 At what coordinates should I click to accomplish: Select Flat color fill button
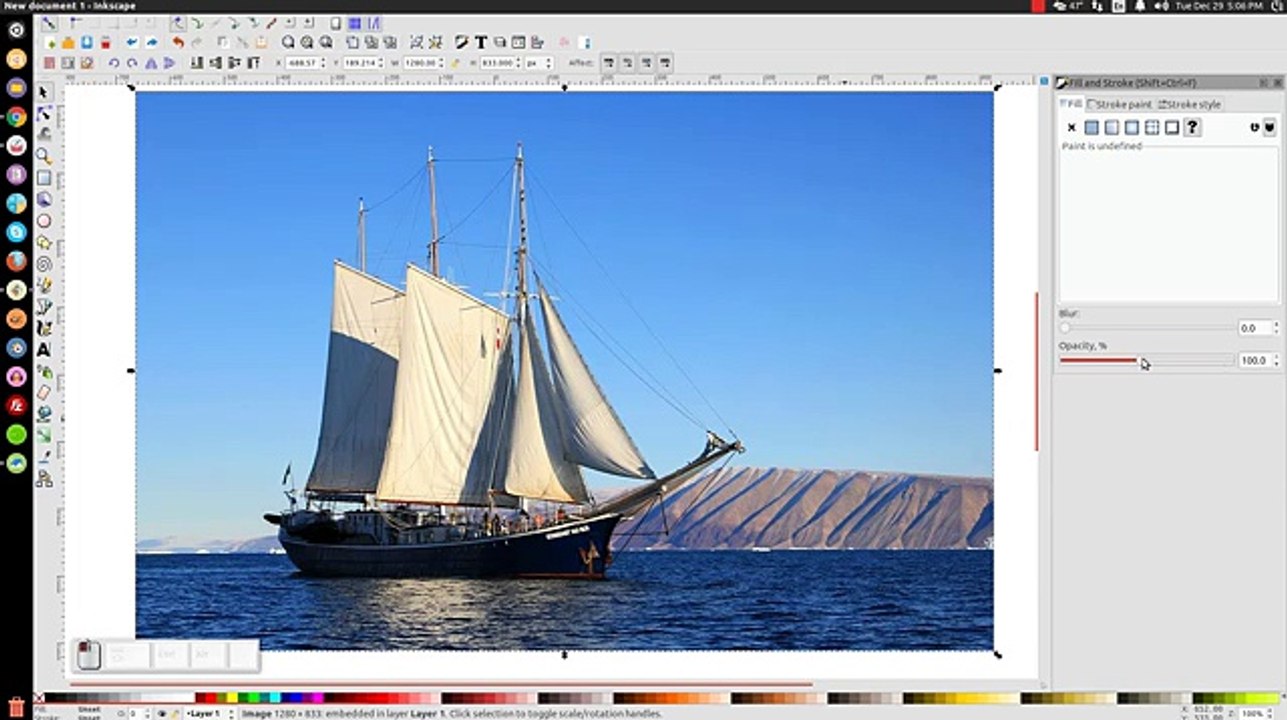tap(1092, 127)
